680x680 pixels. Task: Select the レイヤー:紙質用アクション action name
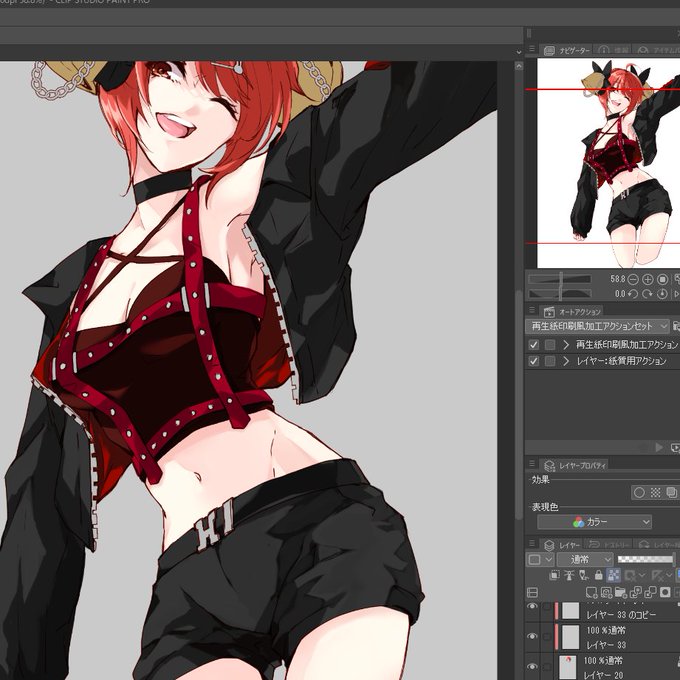[x=621, y=361]
